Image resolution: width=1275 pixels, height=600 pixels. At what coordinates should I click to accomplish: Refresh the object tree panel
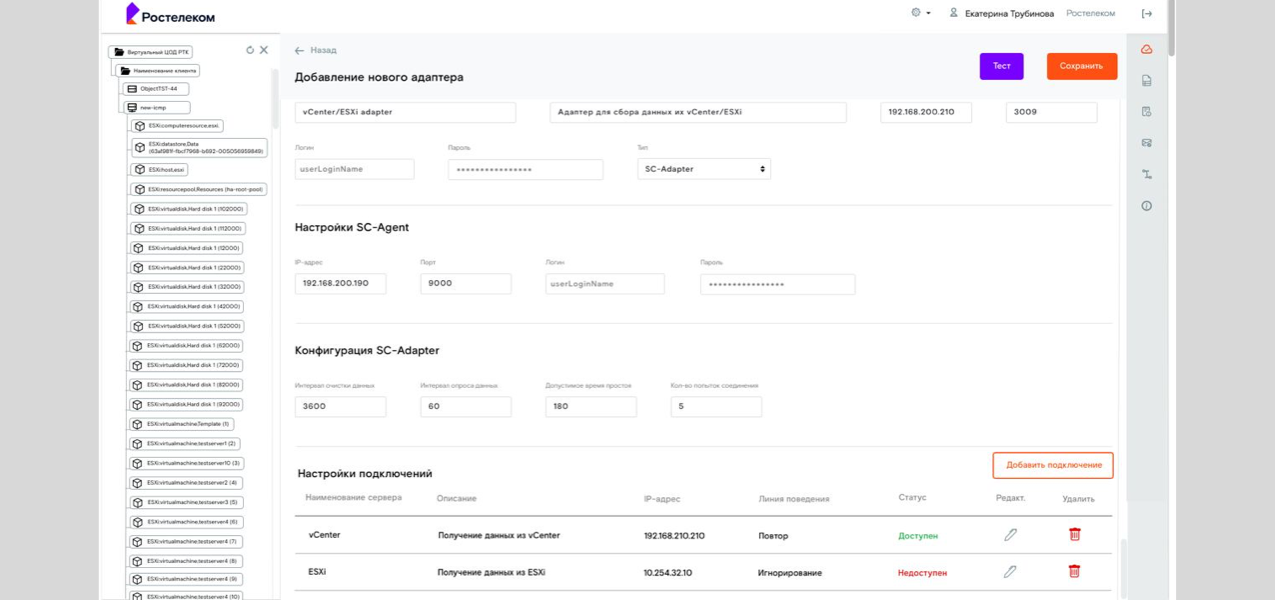(250, 50)
